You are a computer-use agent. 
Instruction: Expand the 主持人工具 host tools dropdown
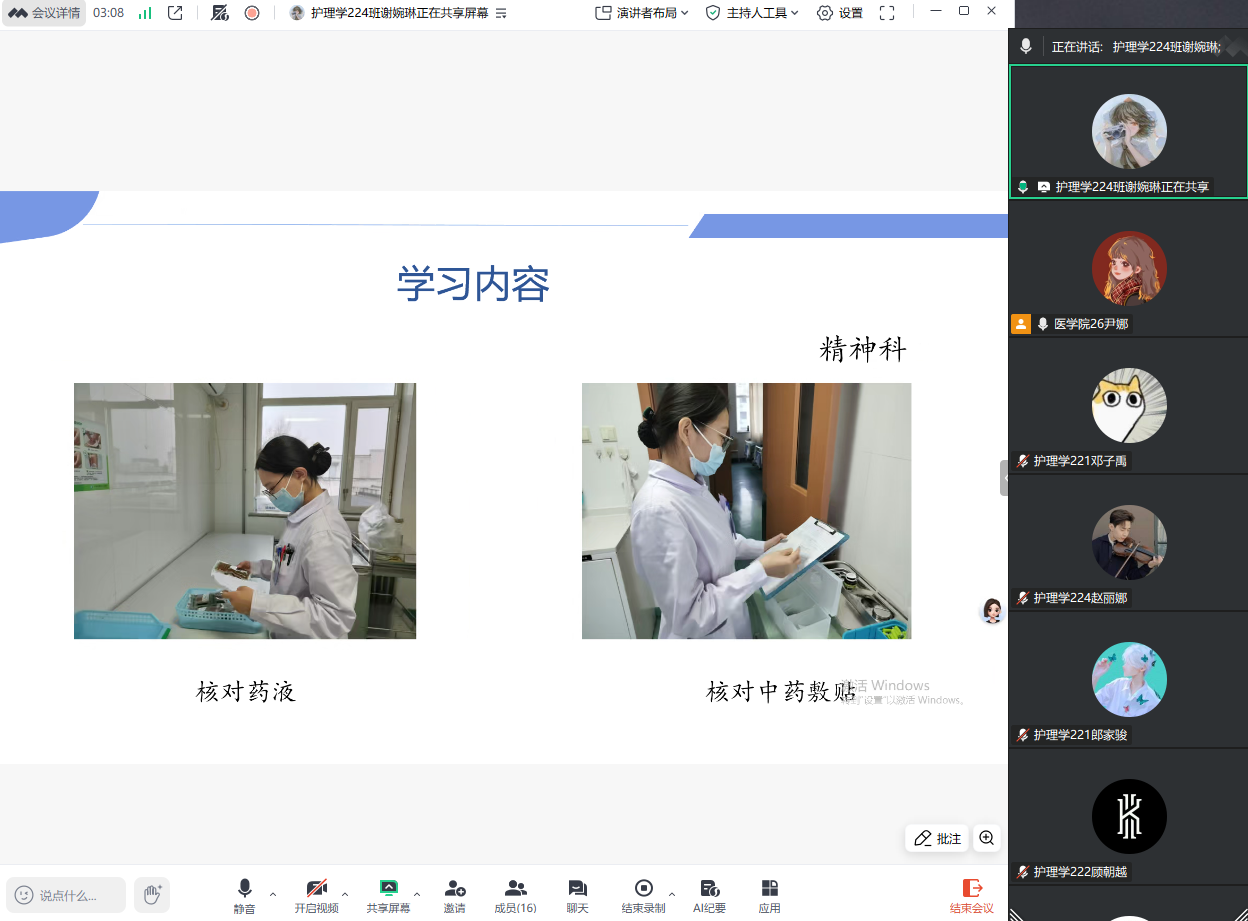point(752,13)
